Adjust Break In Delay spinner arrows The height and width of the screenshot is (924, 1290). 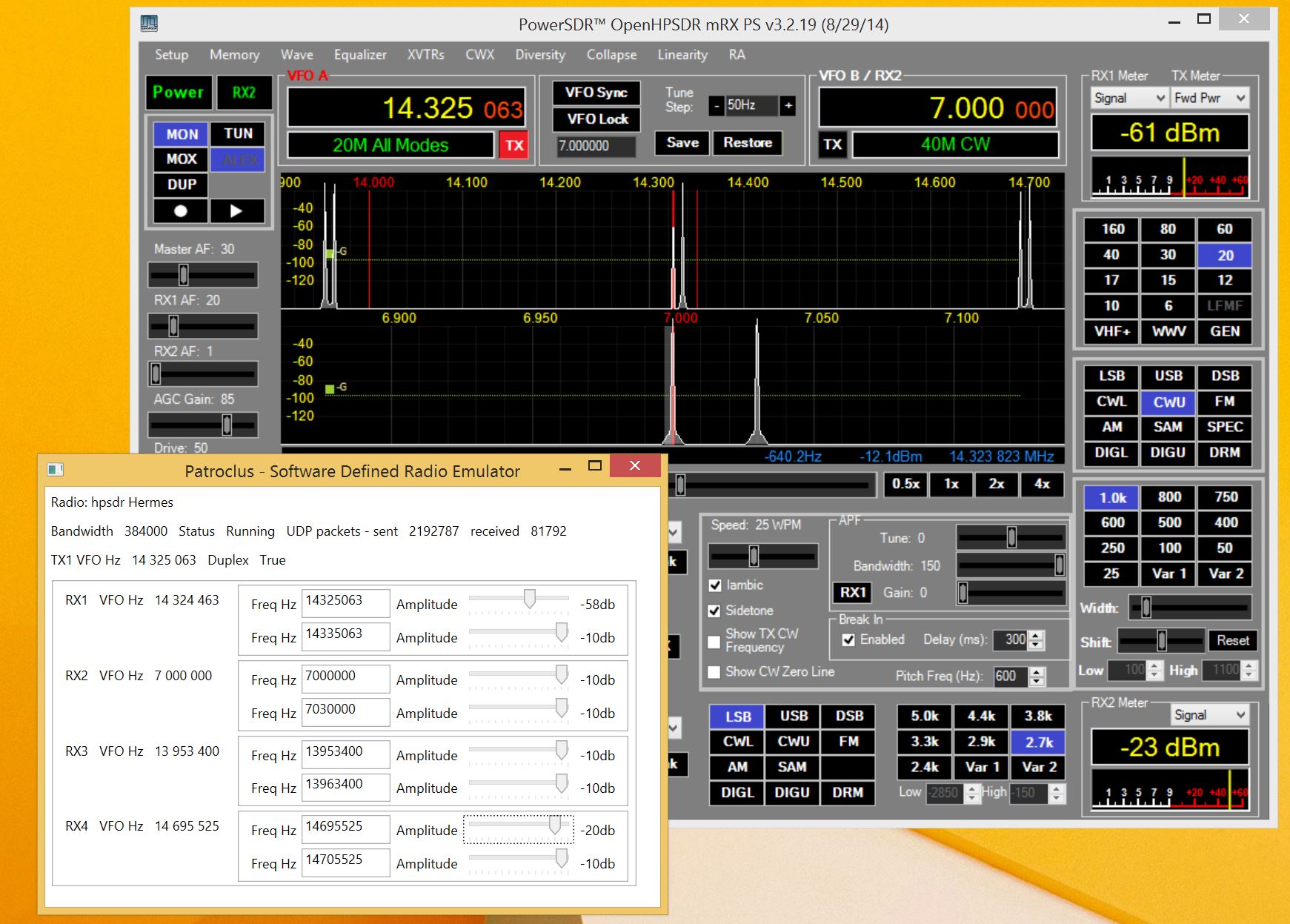tap(1037, 640)
